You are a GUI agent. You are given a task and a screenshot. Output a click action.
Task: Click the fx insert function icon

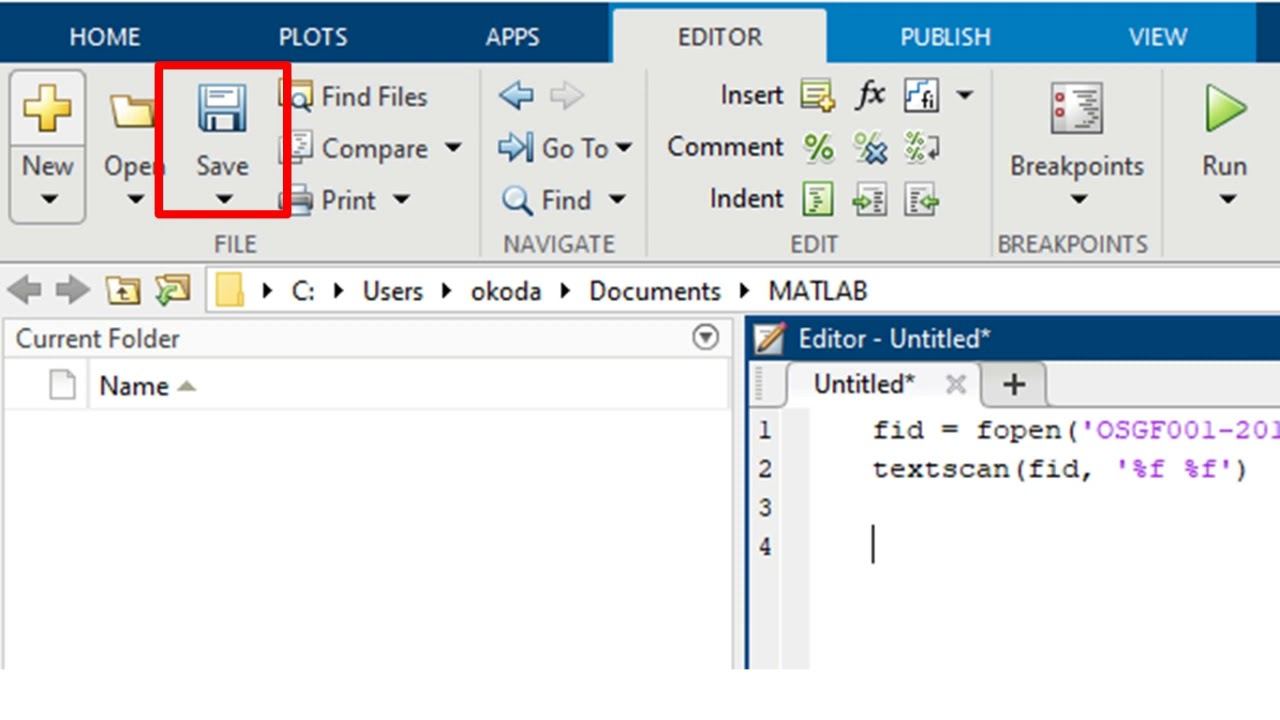point(870,95)
